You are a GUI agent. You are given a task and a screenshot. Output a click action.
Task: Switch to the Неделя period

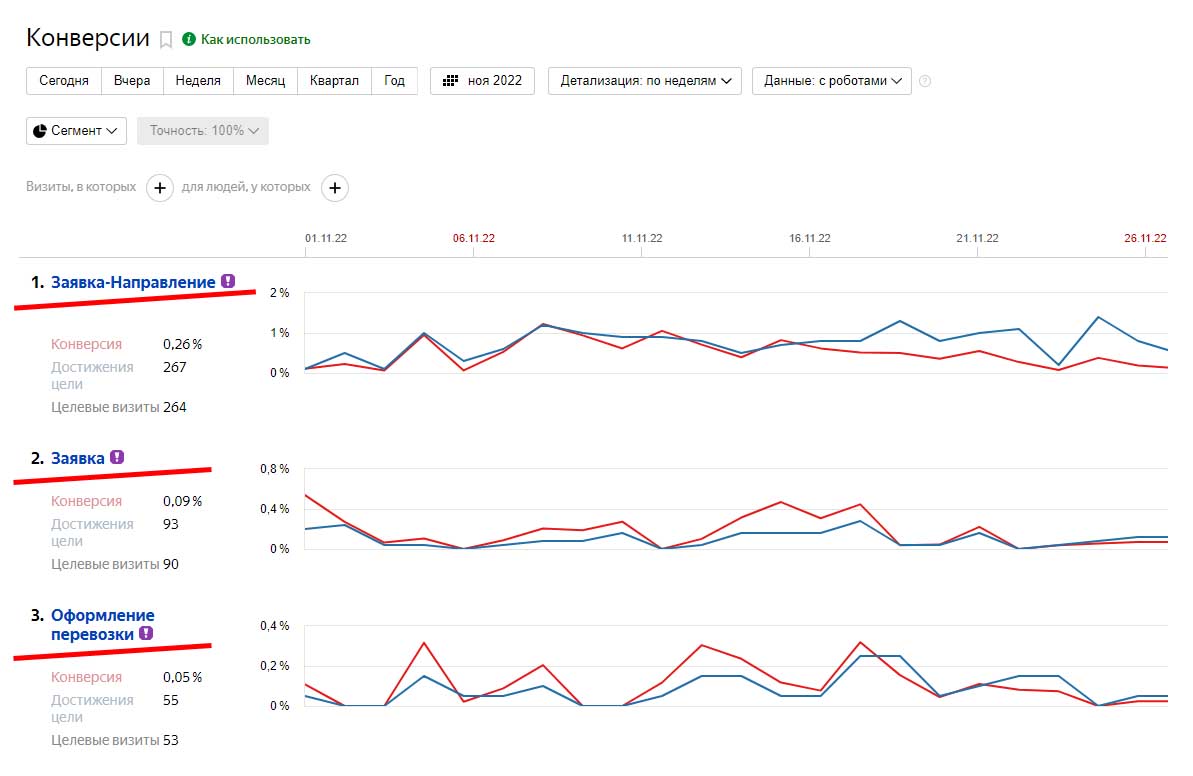[x=198, y=81]
